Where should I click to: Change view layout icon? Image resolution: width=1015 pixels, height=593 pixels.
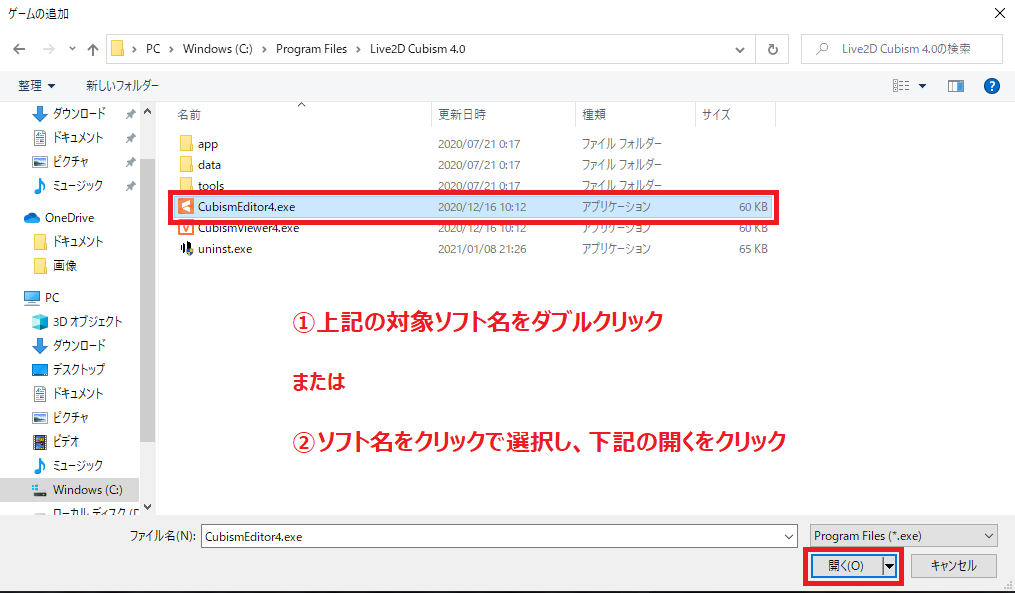(901, 85)
